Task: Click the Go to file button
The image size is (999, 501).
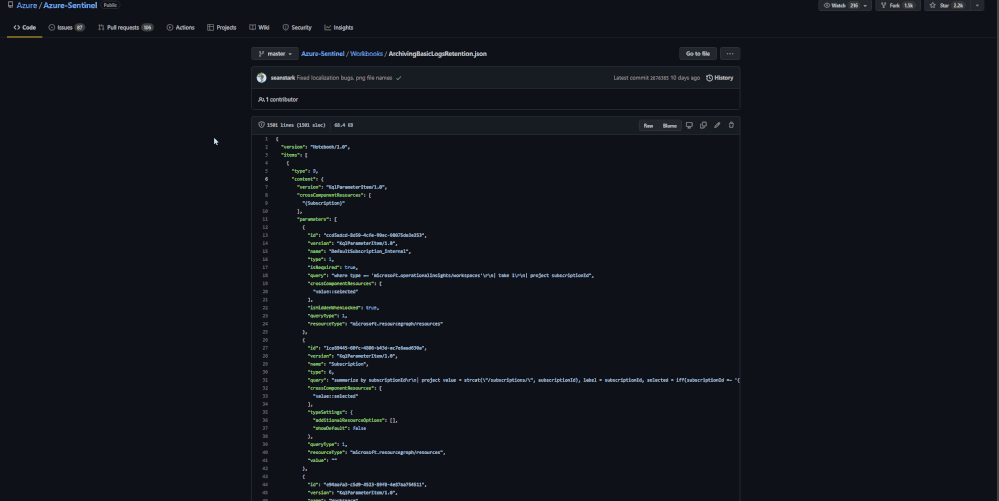Action: click(698, 54)
